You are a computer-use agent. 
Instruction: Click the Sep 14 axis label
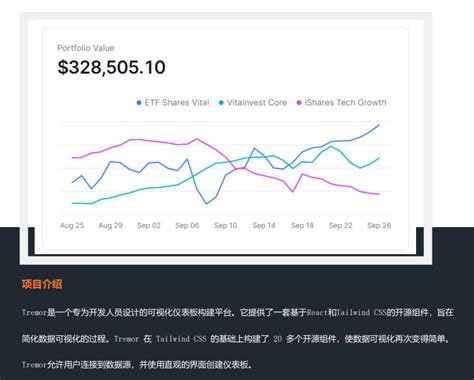pyautogui.click(x=264, y=226)
